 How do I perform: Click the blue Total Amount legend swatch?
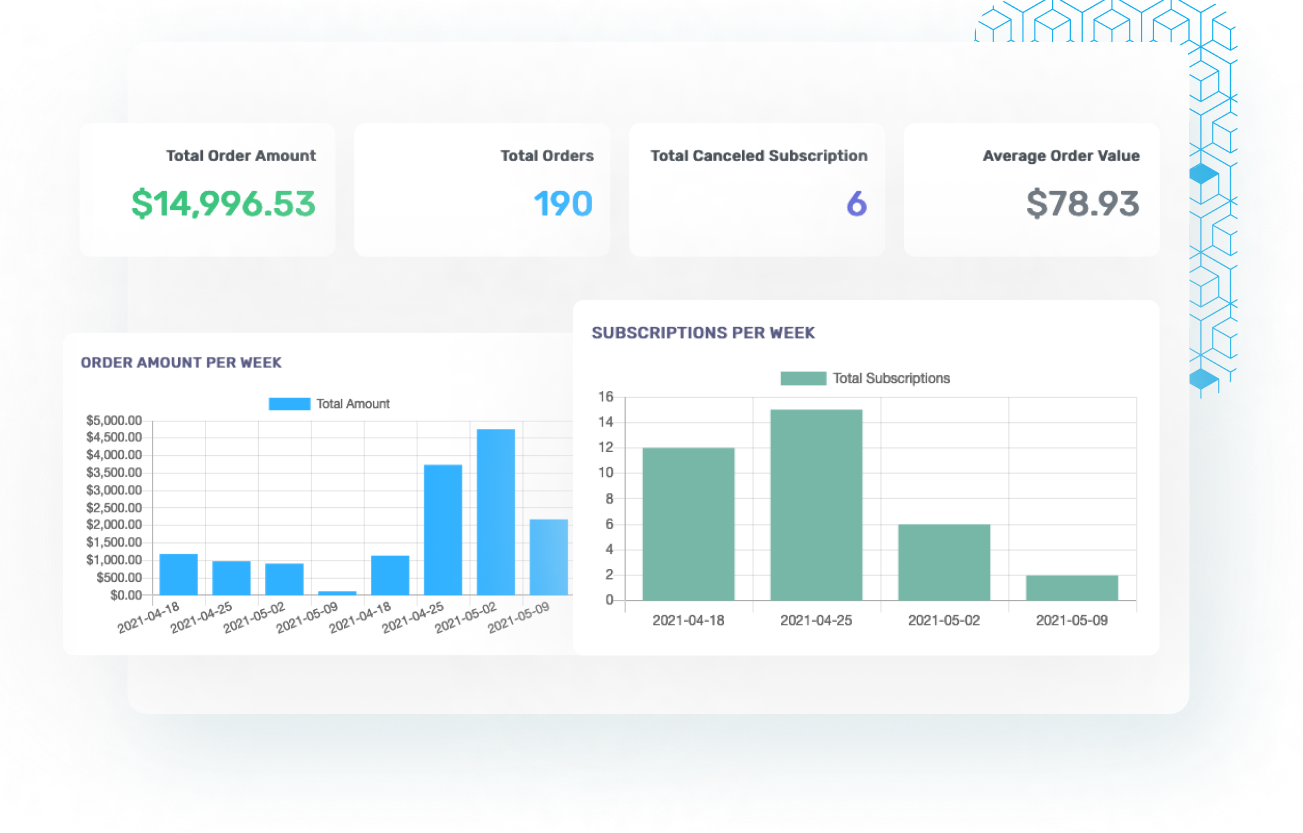289,404
